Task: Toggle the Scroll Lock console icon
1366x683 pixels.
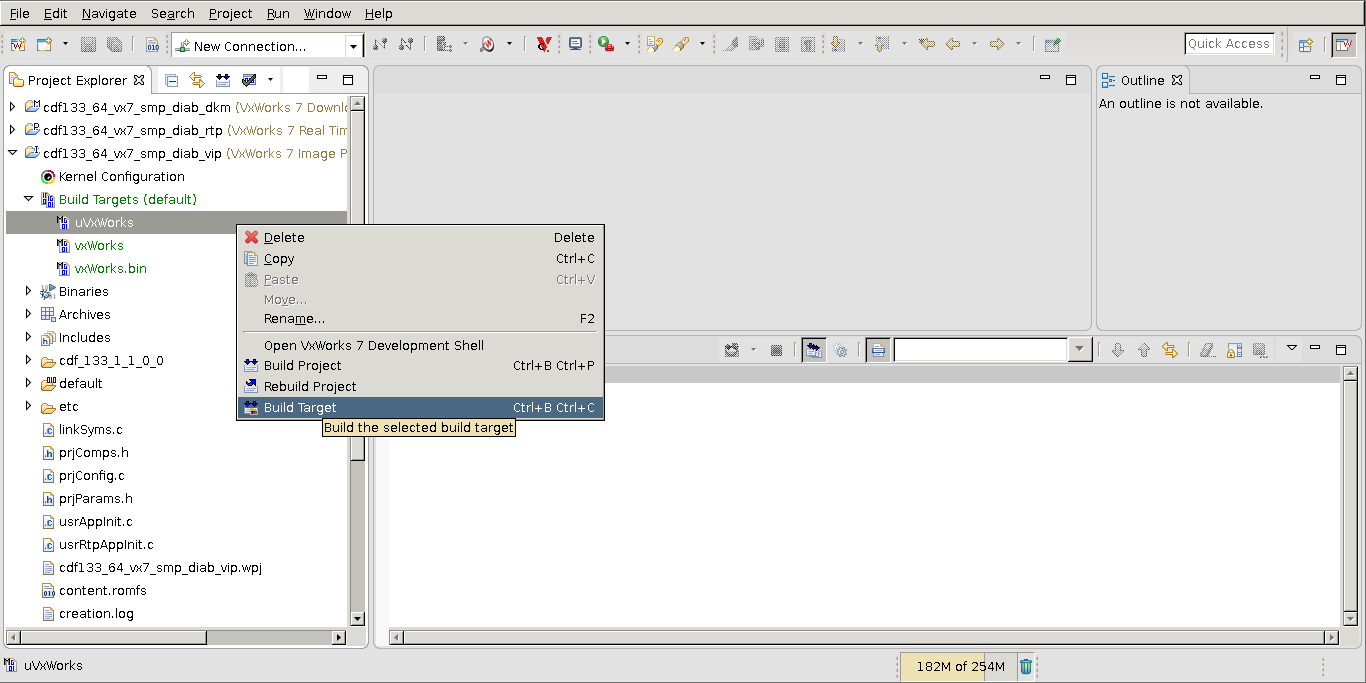Action: (1233, 350)
